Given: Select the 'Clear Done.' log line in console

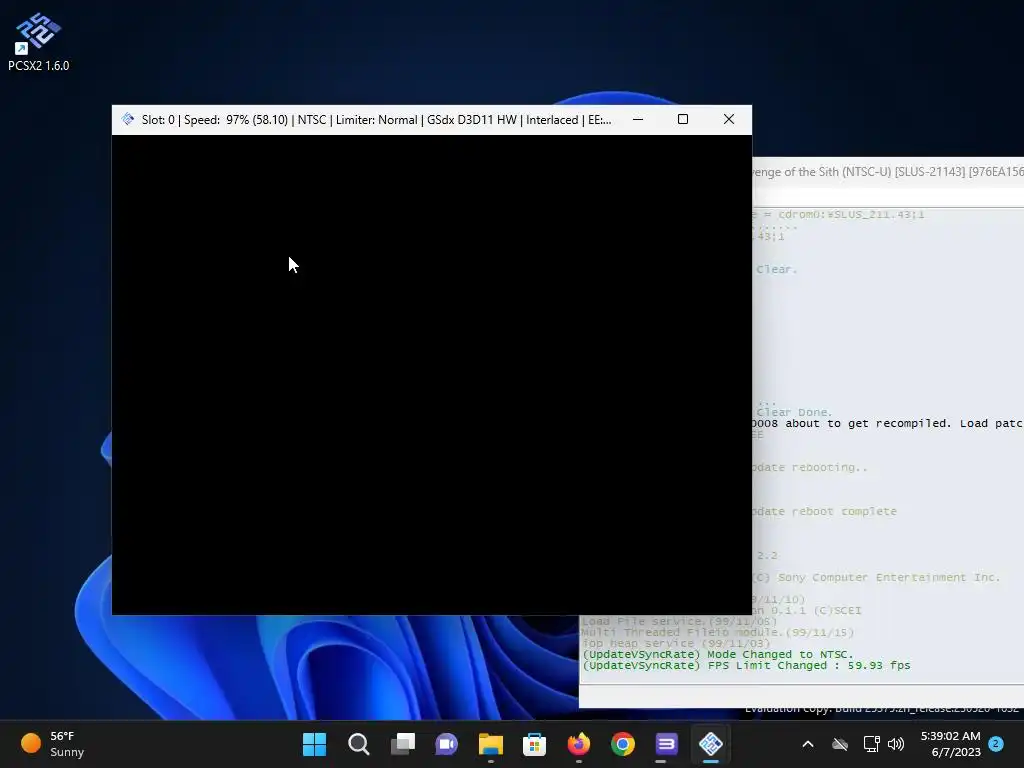Looking at the screenshot, I should click(x=794, y=412).
